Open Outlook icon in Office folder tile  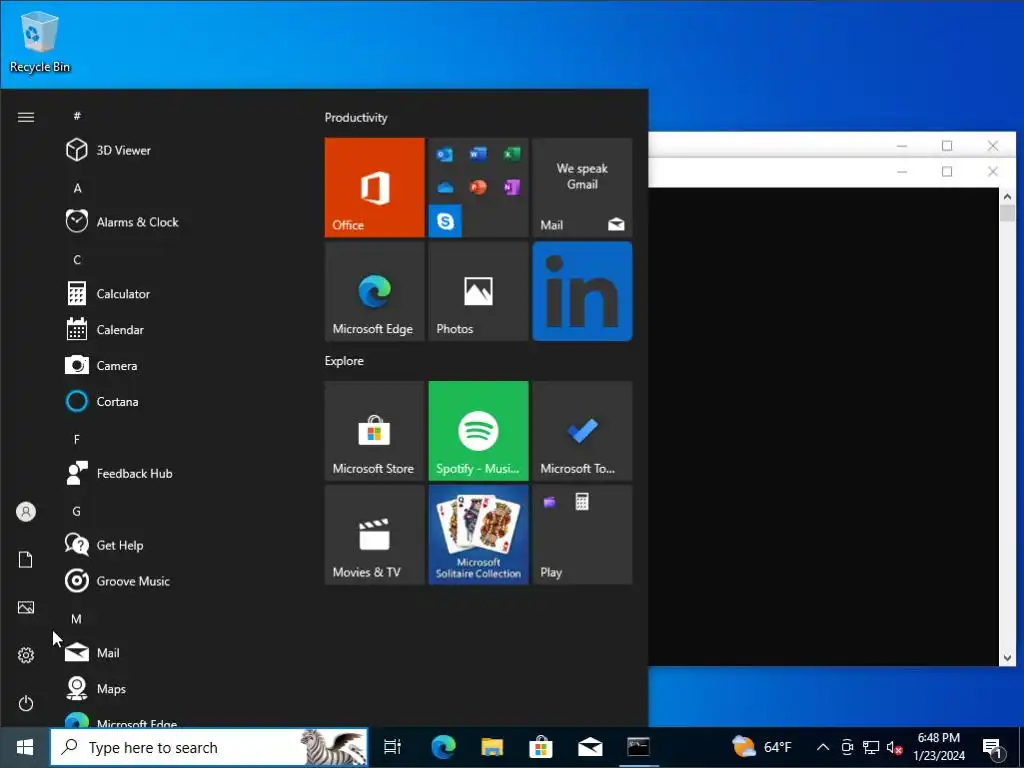445,154
